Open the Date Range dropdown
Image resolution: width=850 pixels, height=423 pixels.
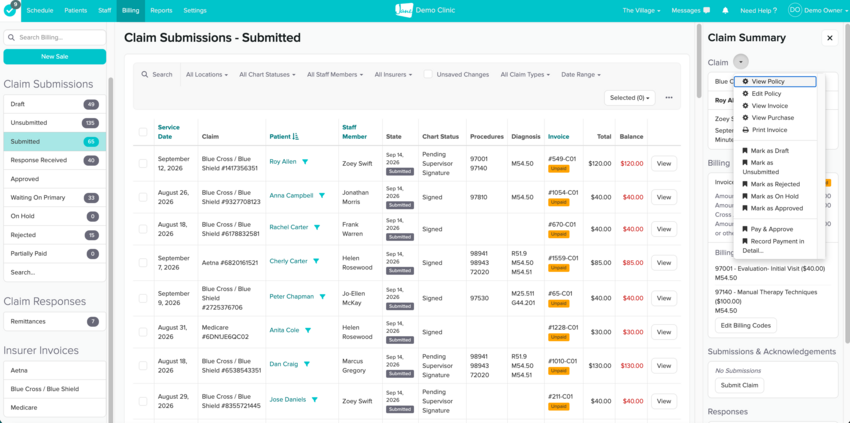click(581, 74)
